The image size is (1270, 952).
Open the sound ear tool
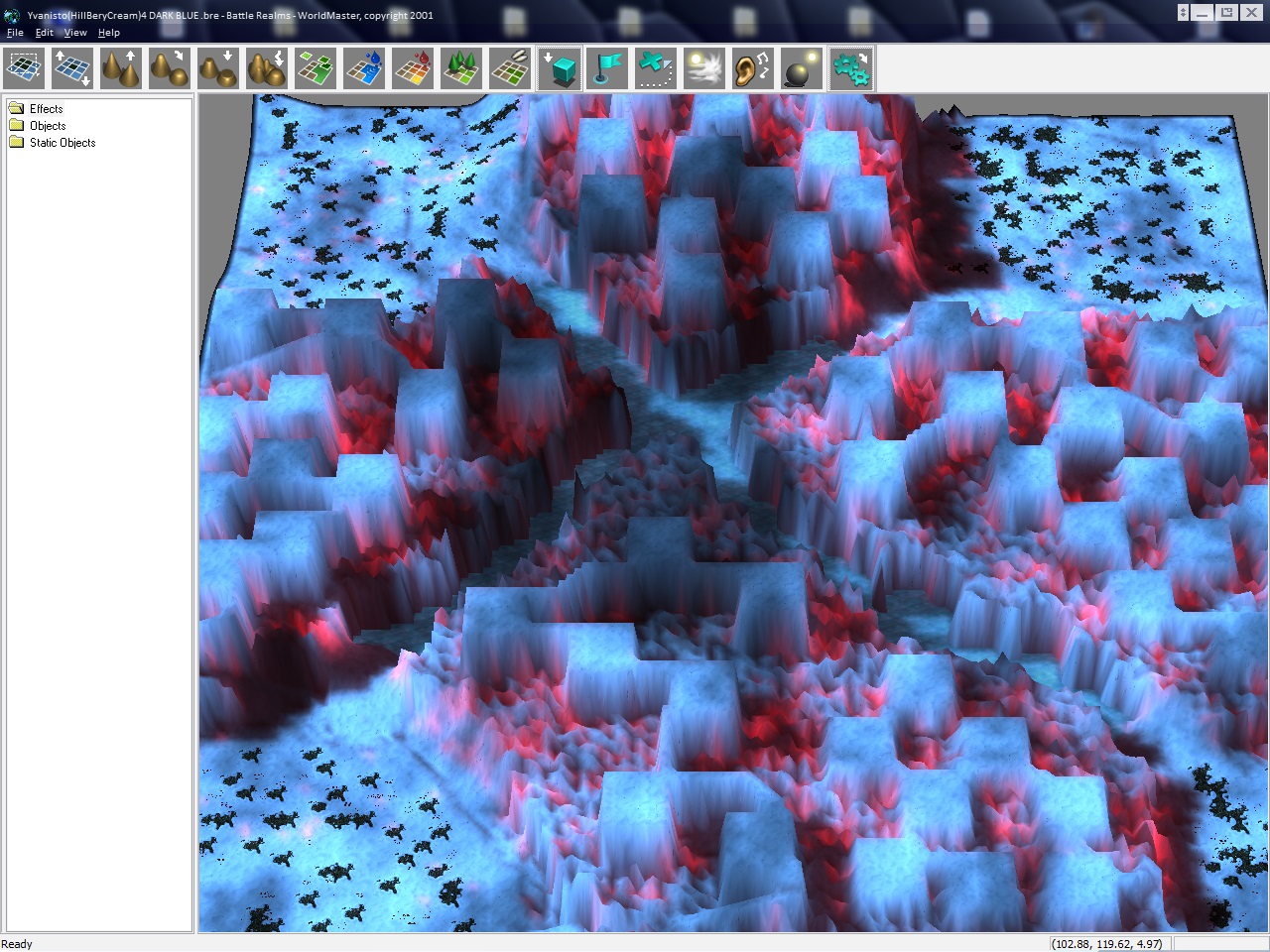[x=753, y=69]
